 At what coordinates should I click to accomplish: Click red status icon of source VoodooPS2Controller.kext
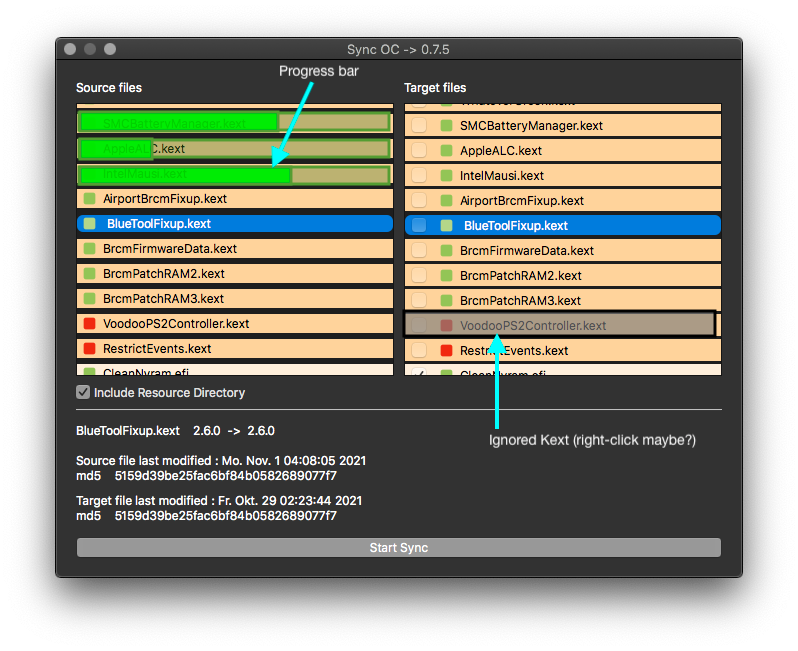(90, 323)
